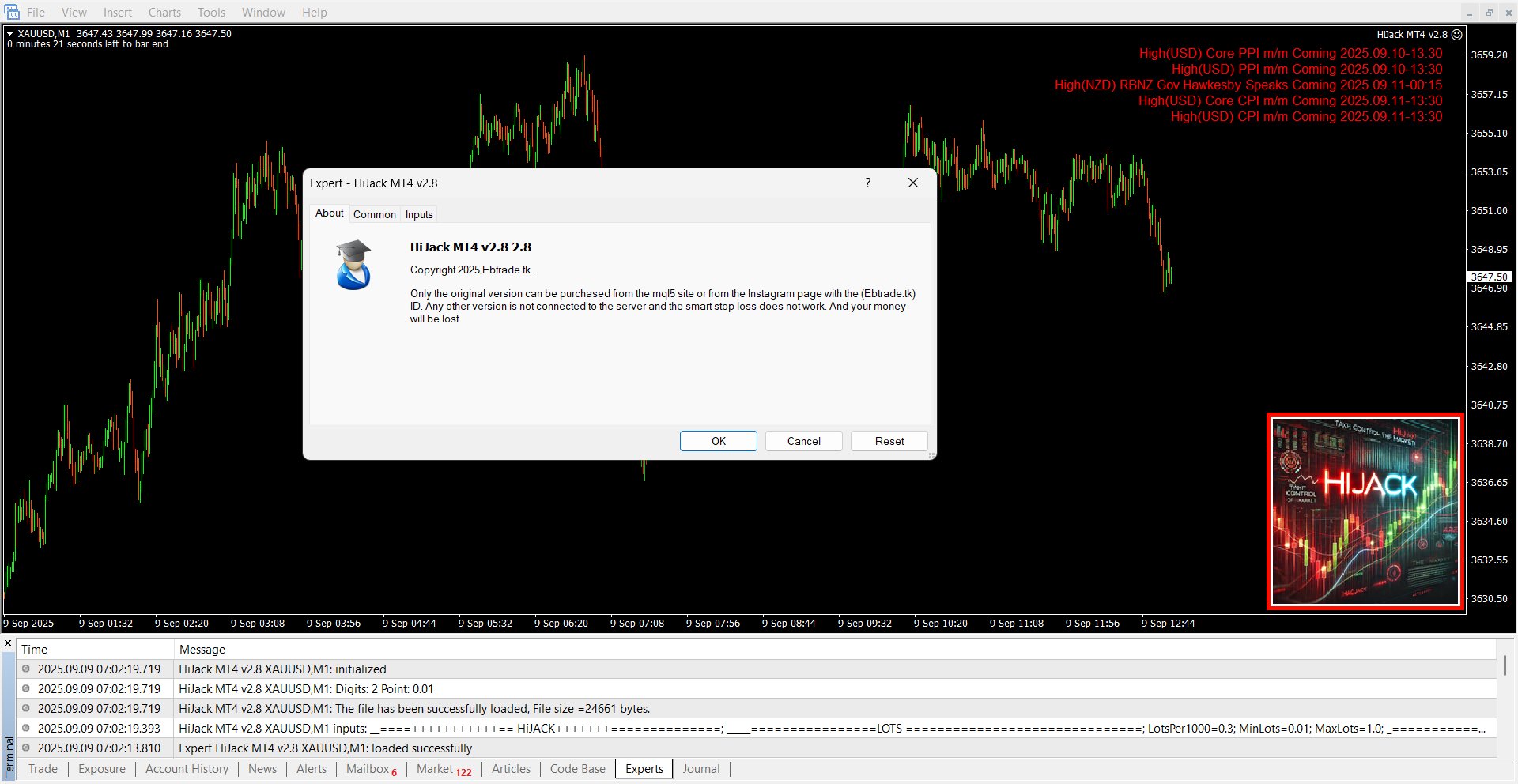Select the 'File size =24661 bytes' log row
Viewport: 1518px width, 784px height.
(757, 709)
